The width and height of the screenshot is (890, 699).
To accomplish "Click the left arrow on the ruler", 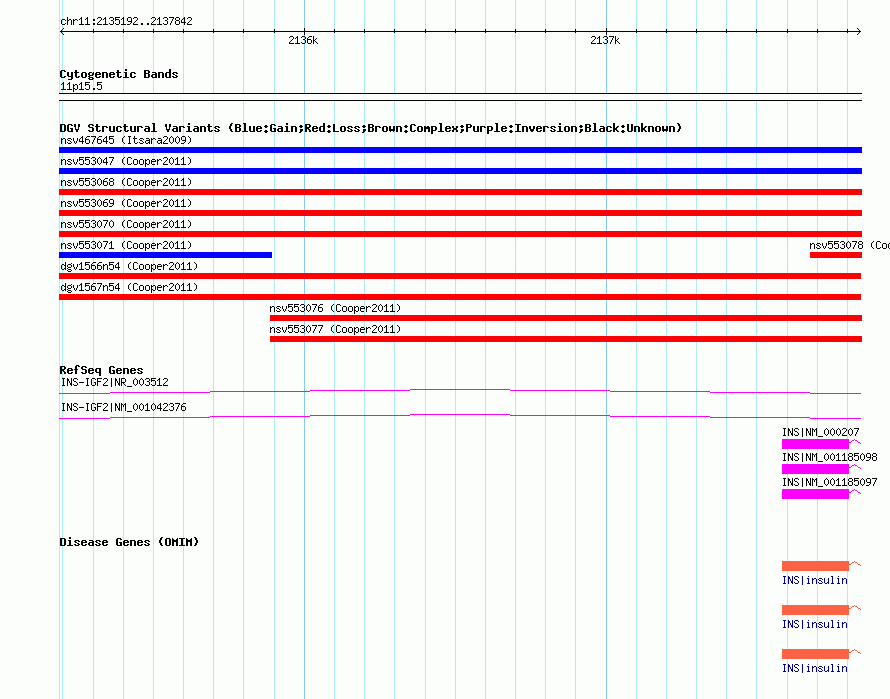I will 62,32.
